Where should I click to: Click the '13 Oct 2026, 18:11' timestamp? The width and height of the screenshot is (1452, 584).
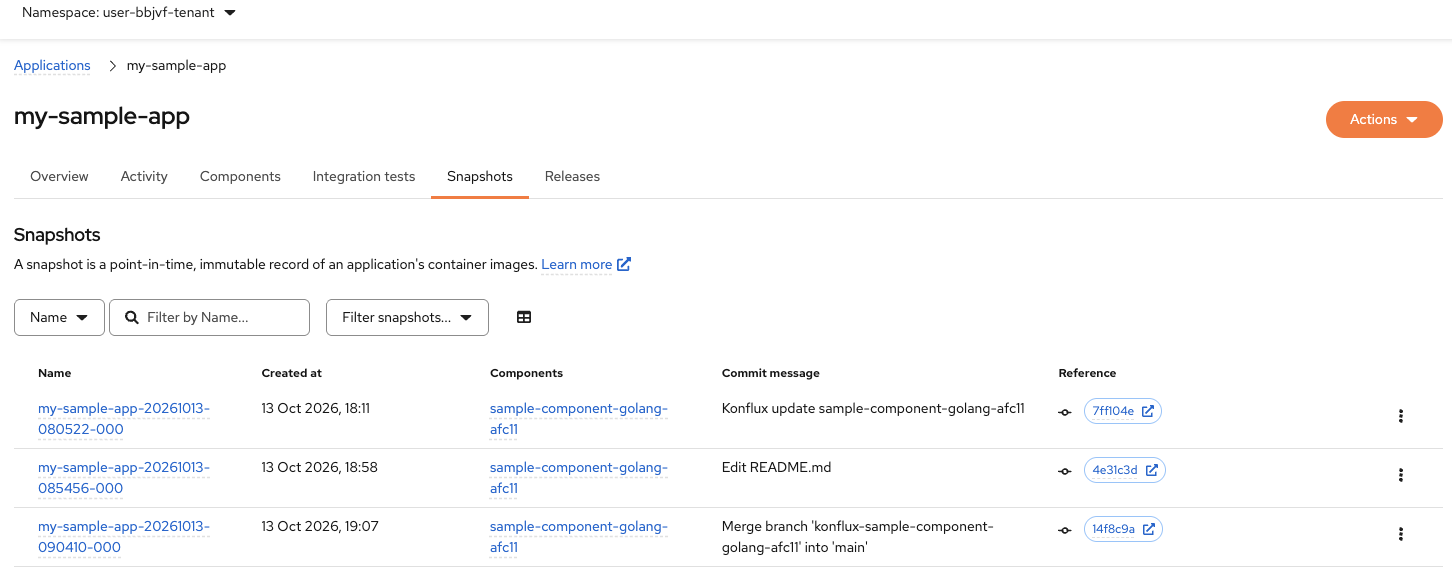coord(315,408)
